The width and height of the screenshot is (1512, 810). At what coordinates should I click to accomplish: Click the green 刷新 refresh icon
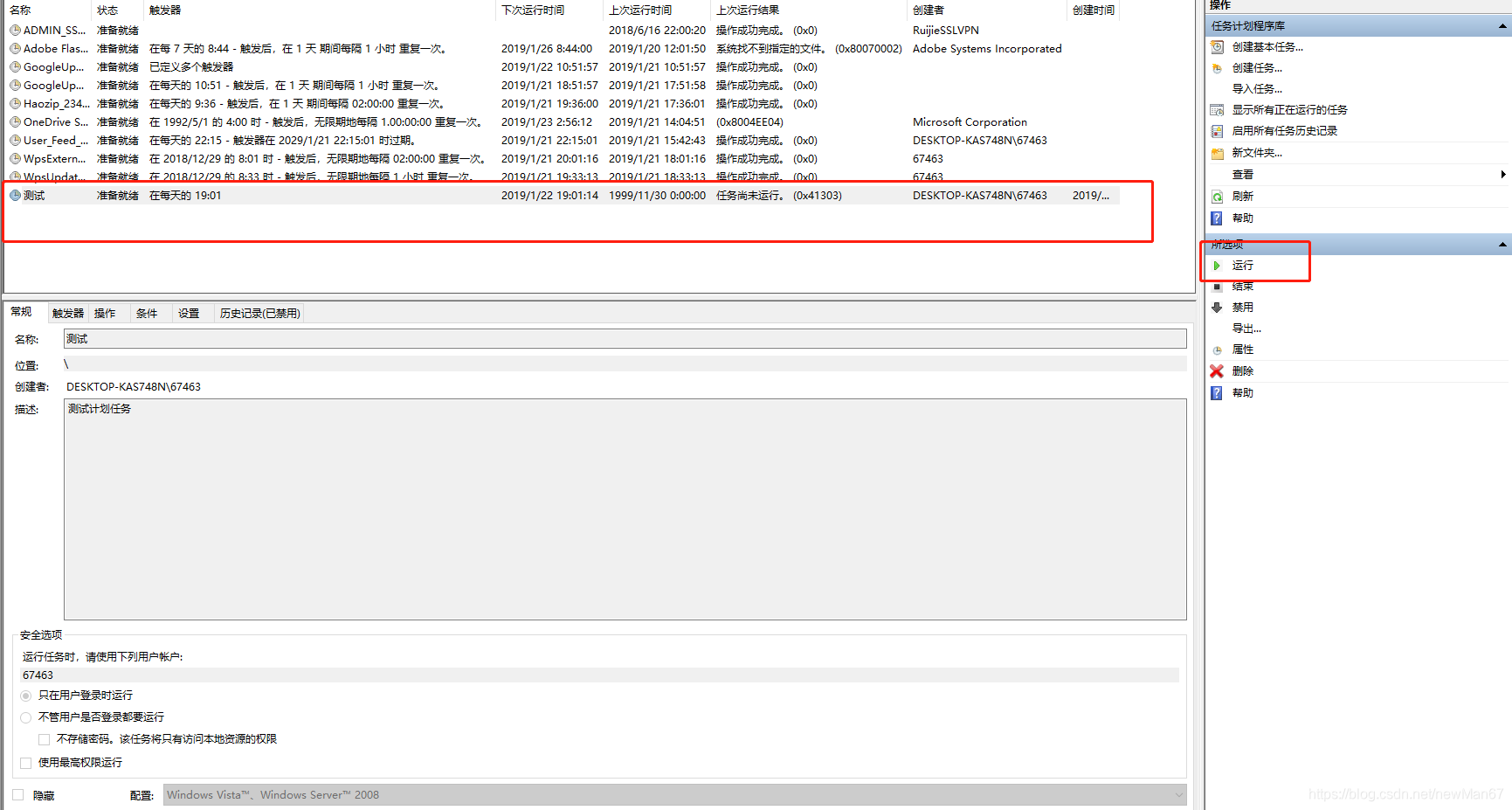tap(1217, 197)
